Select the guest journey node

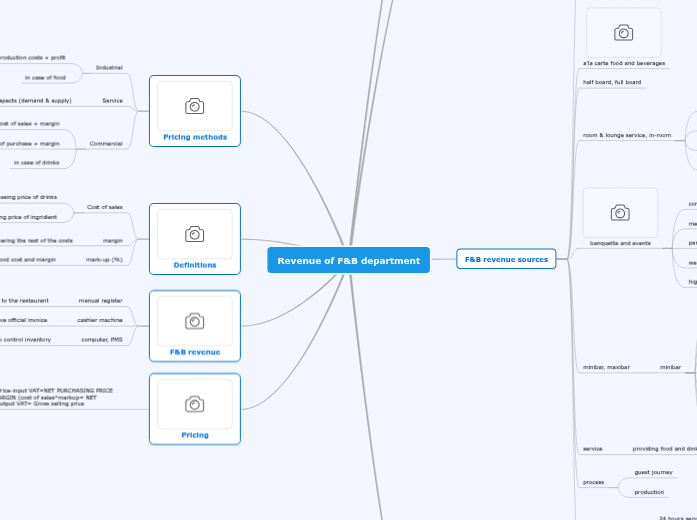tap(653, 472)
